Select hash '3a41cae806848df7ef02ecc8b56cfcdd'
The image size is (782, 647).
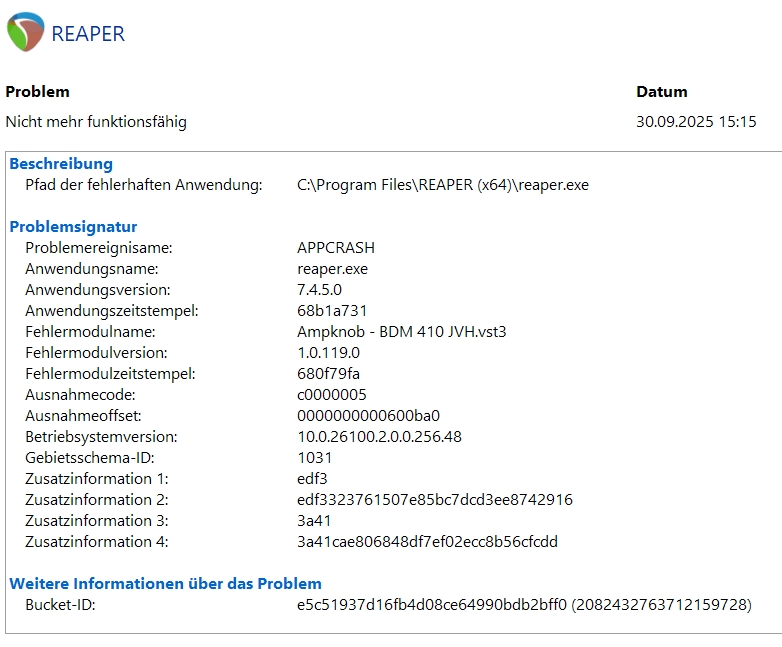click(427, 541)
